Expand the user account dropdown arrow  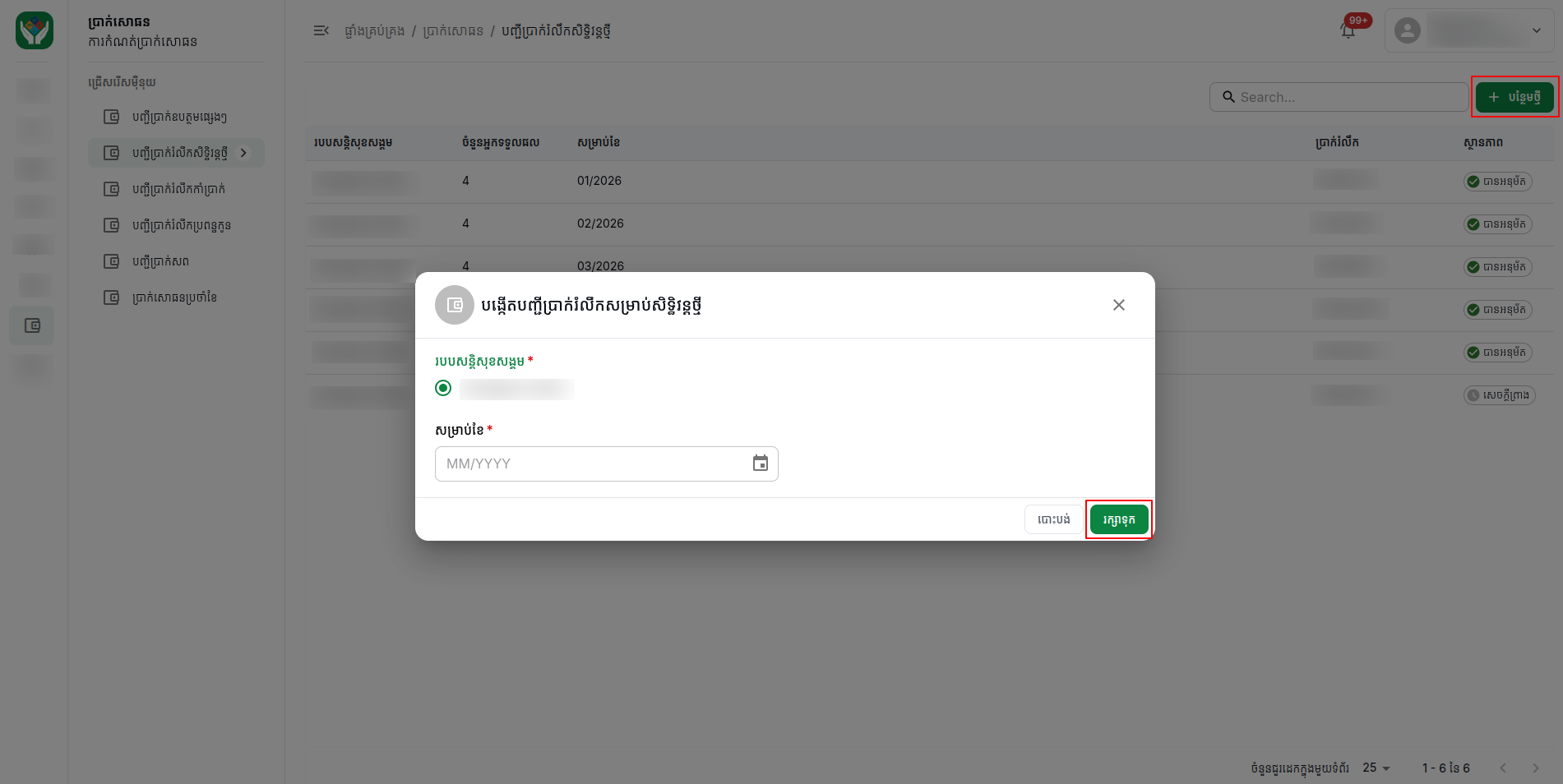pyautogui.click(x=1536, y=30)
